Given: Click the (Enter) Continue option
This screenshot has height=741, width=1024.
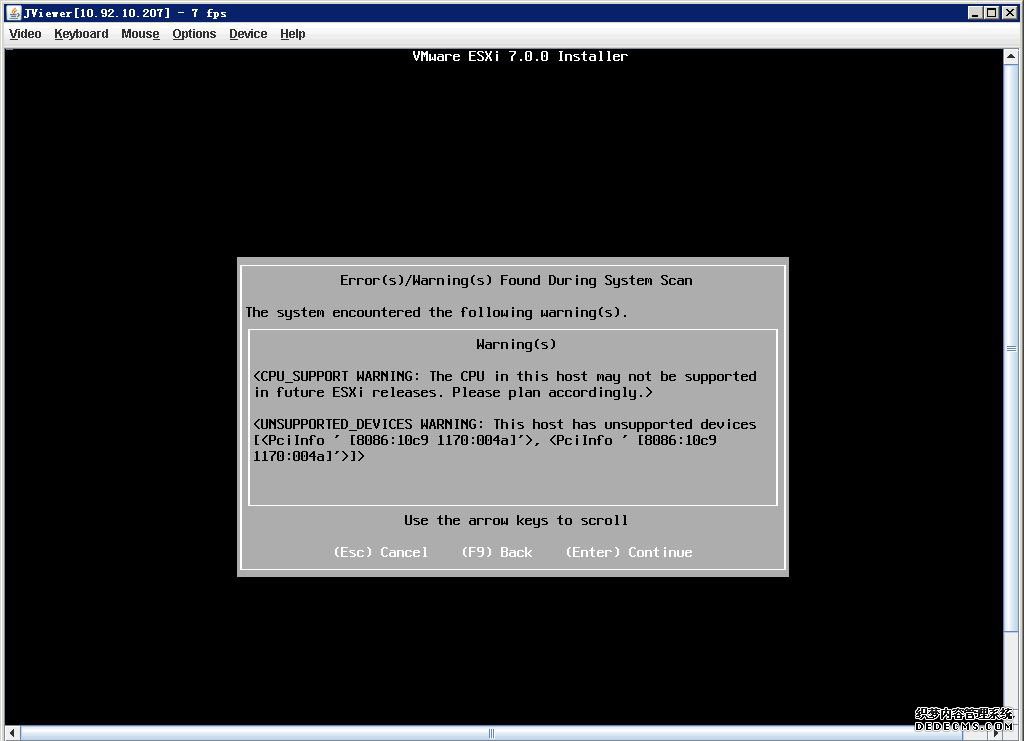Looking at the screenshot, I should pos(628,552).
